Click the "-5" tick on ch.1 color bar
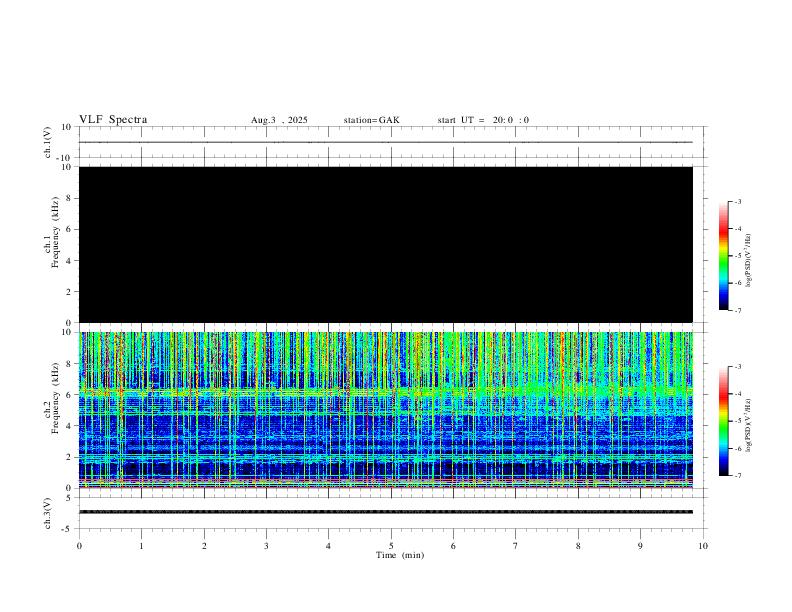Viewport: 792px width, 612px height. [x=738, y=256]
